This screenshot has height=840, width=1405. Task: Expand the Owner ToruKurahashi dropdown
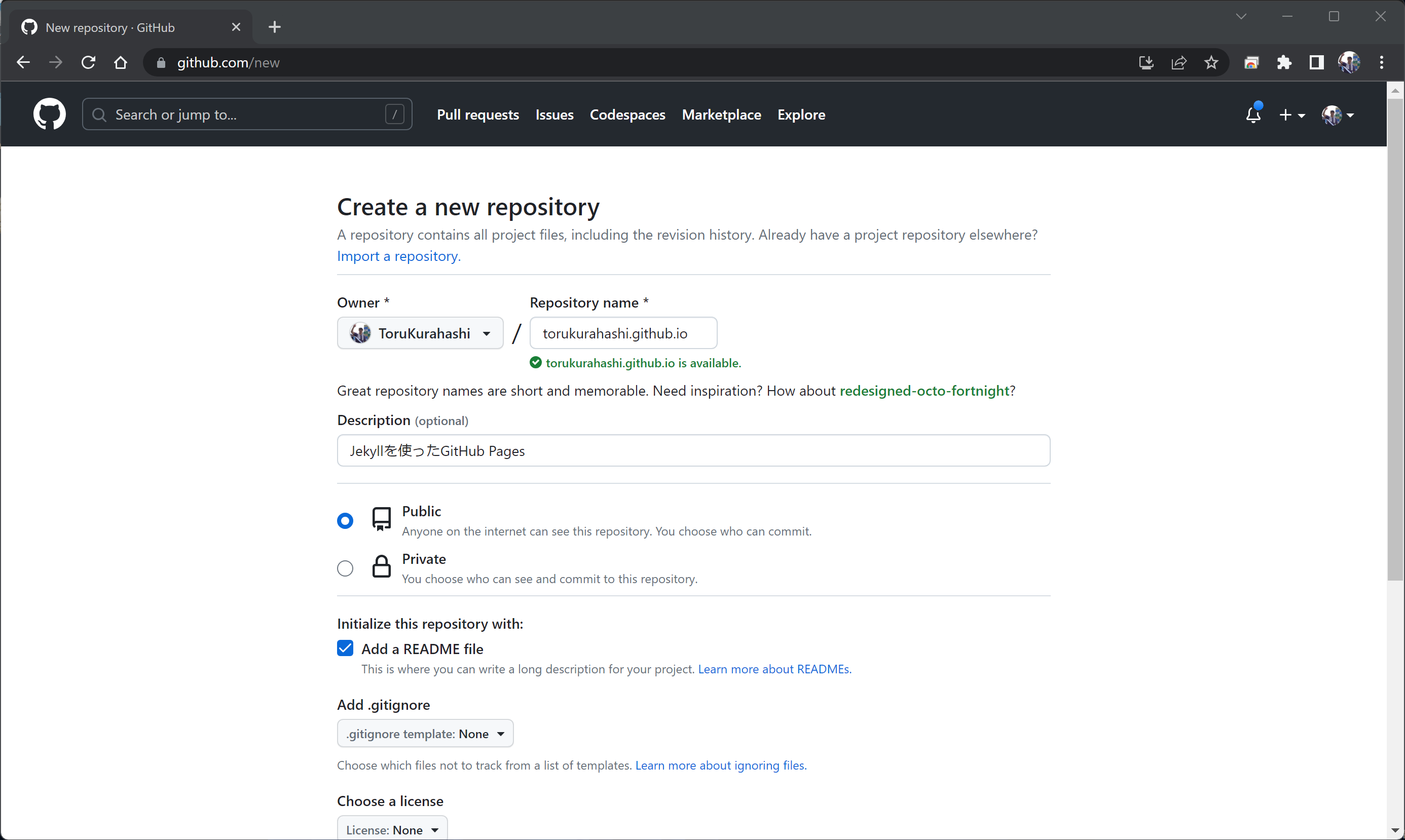[x=420, y=333]
